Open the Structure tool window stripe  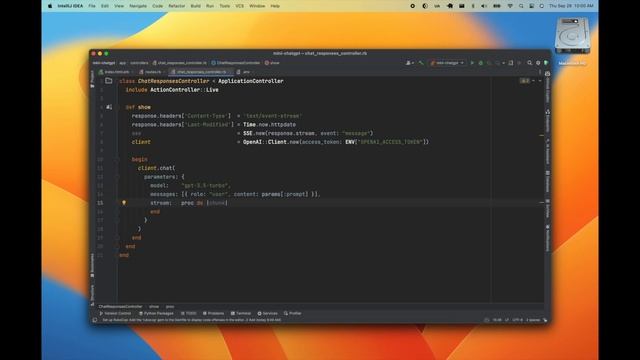93,295
